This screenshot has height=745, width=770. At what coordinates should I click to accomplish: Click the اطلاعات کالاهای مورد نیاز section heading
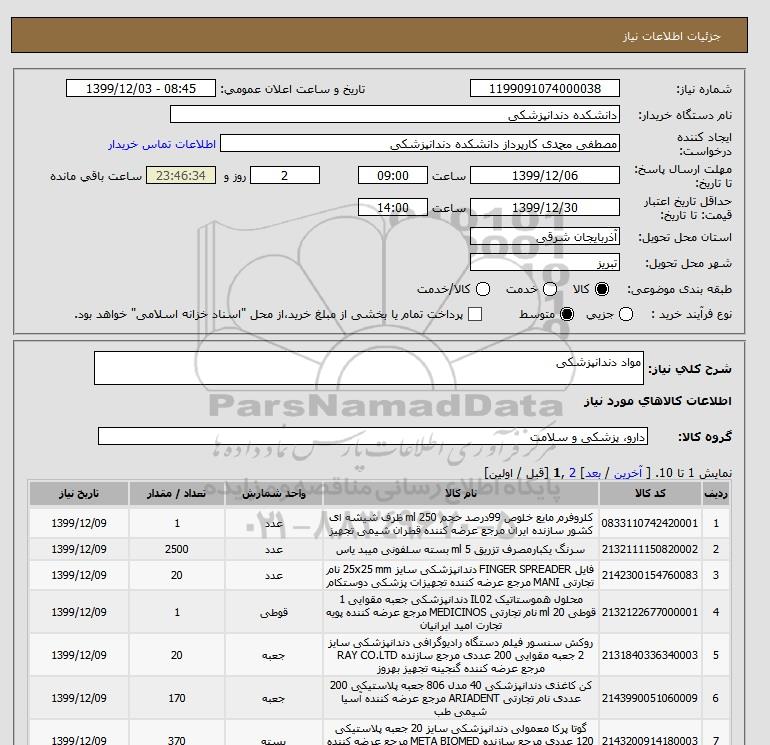(658, 401)
